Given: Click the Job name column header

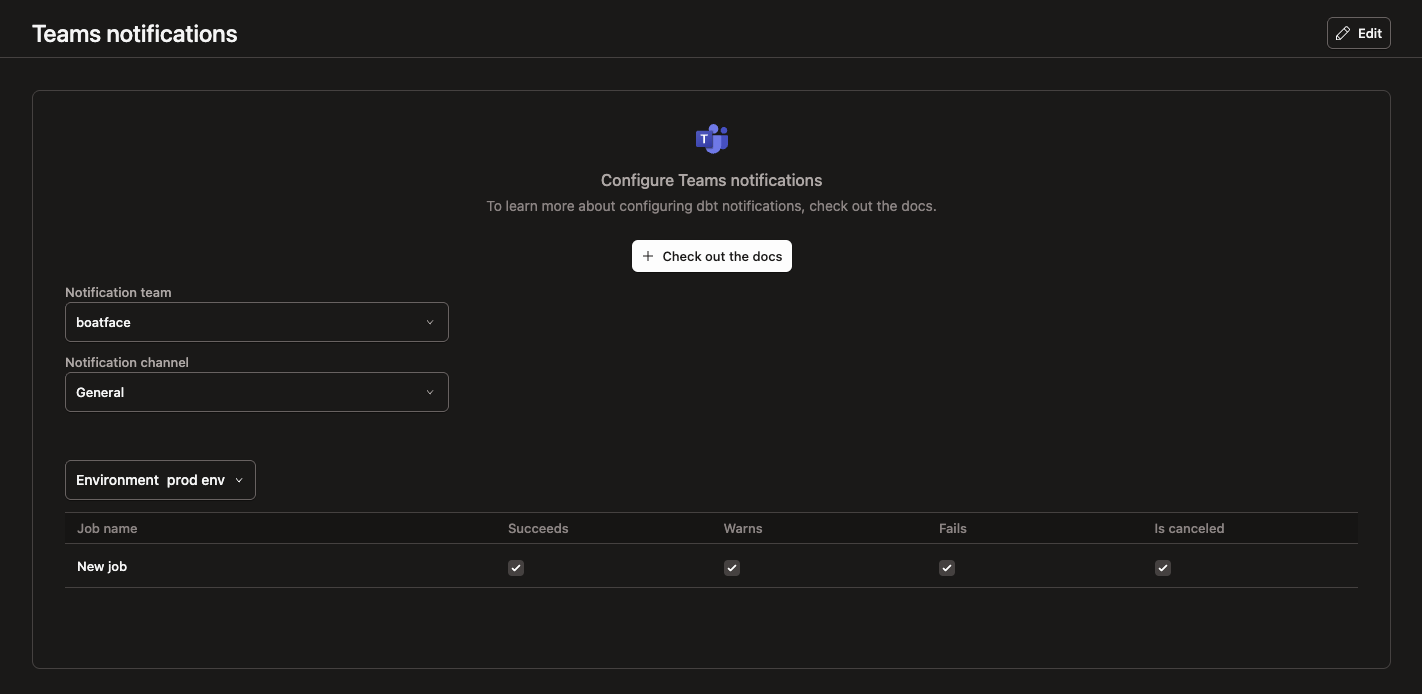Looking at the screenshot, I should pyautogui.click(x=107, y=528).
